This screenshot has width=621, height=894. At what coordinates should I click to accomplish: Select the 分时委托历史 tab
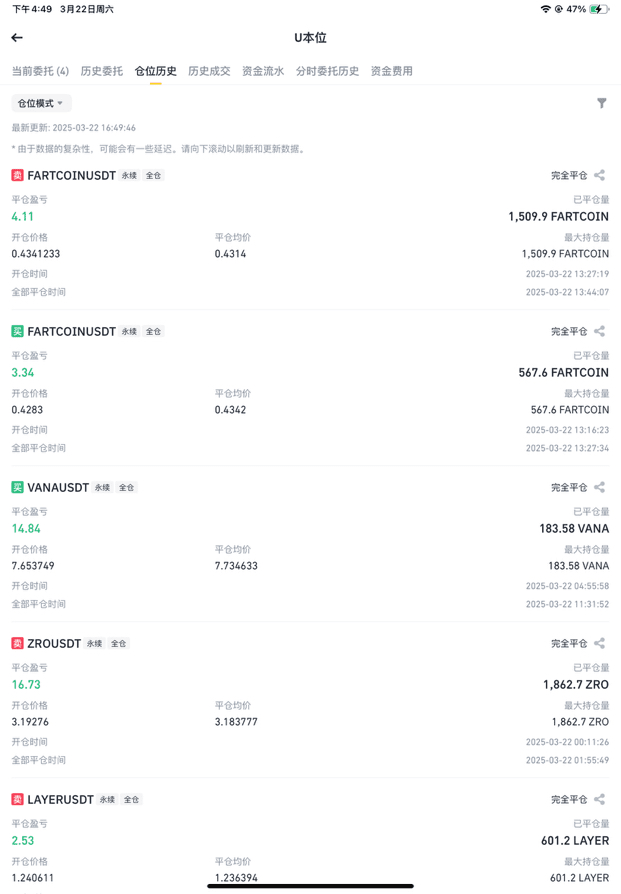pos(327,71)
